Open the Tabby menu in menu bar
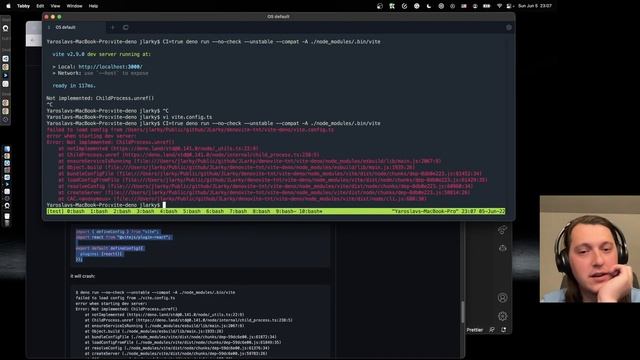The width and height of the screenshot is (640, 360). tap(23, 6)
